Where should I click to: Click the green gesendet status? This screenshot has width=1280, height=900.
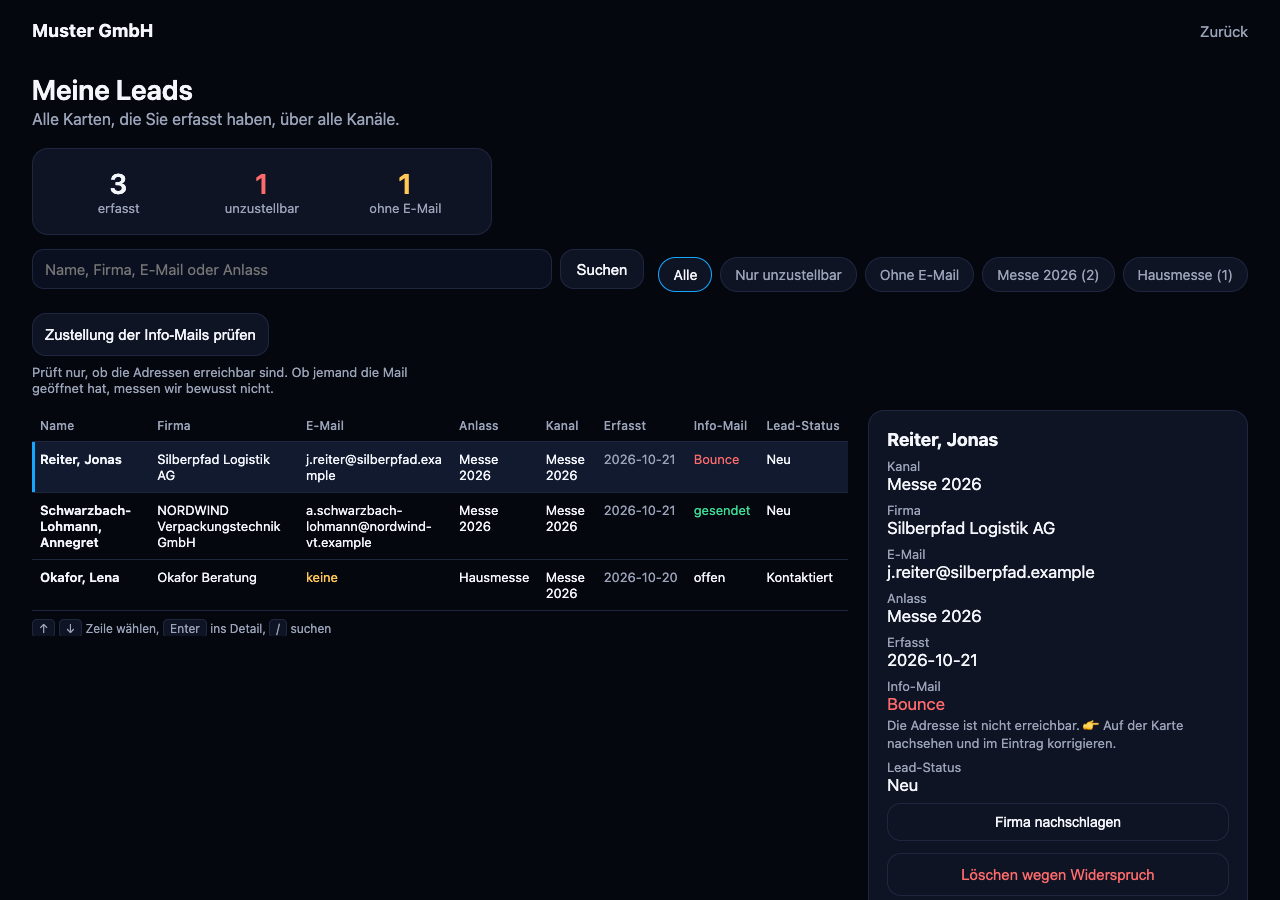pyautogui.click(x=722, y=510)
